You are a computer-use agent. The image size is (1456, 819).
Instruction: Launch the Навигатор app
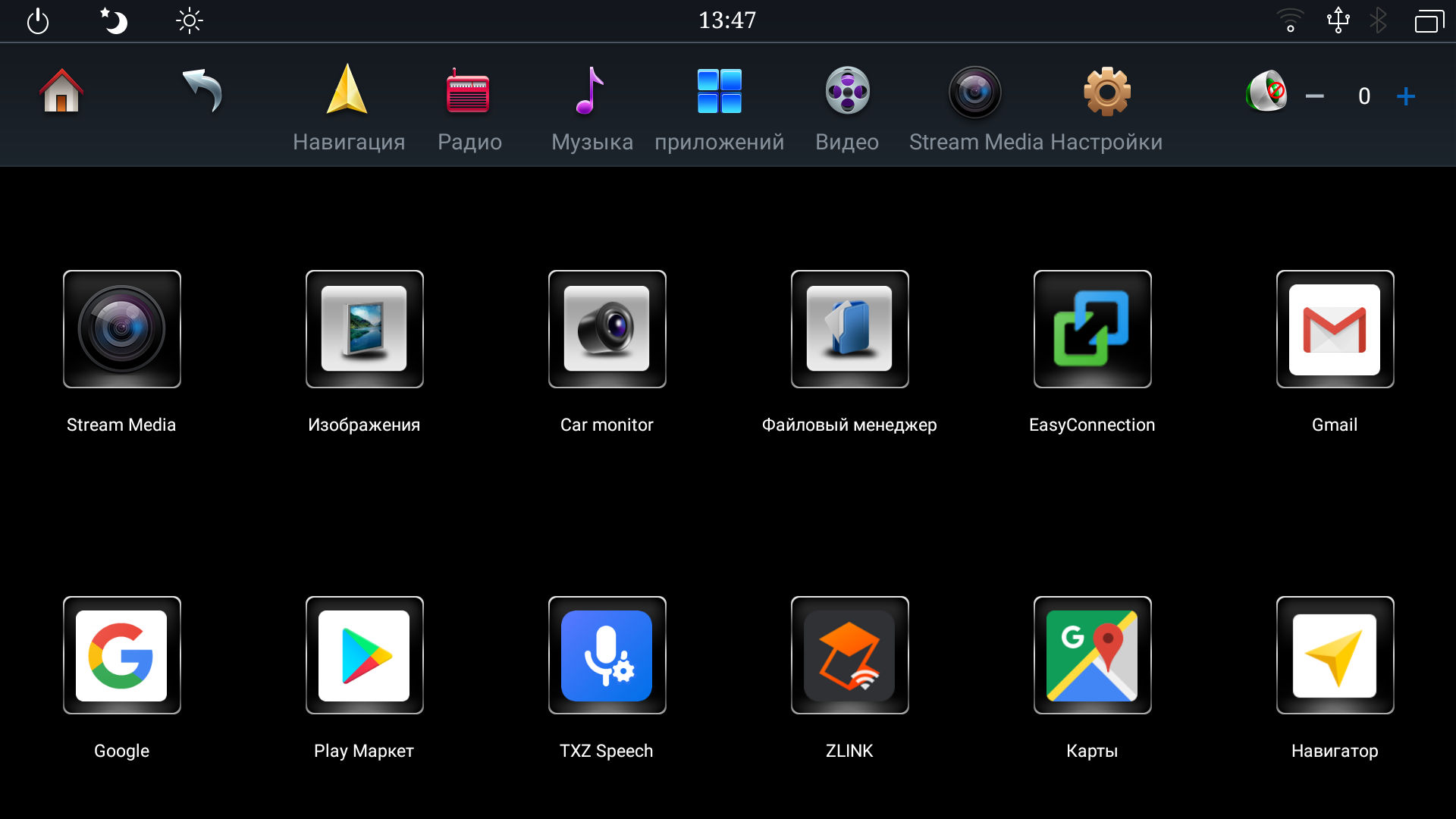1335,655
